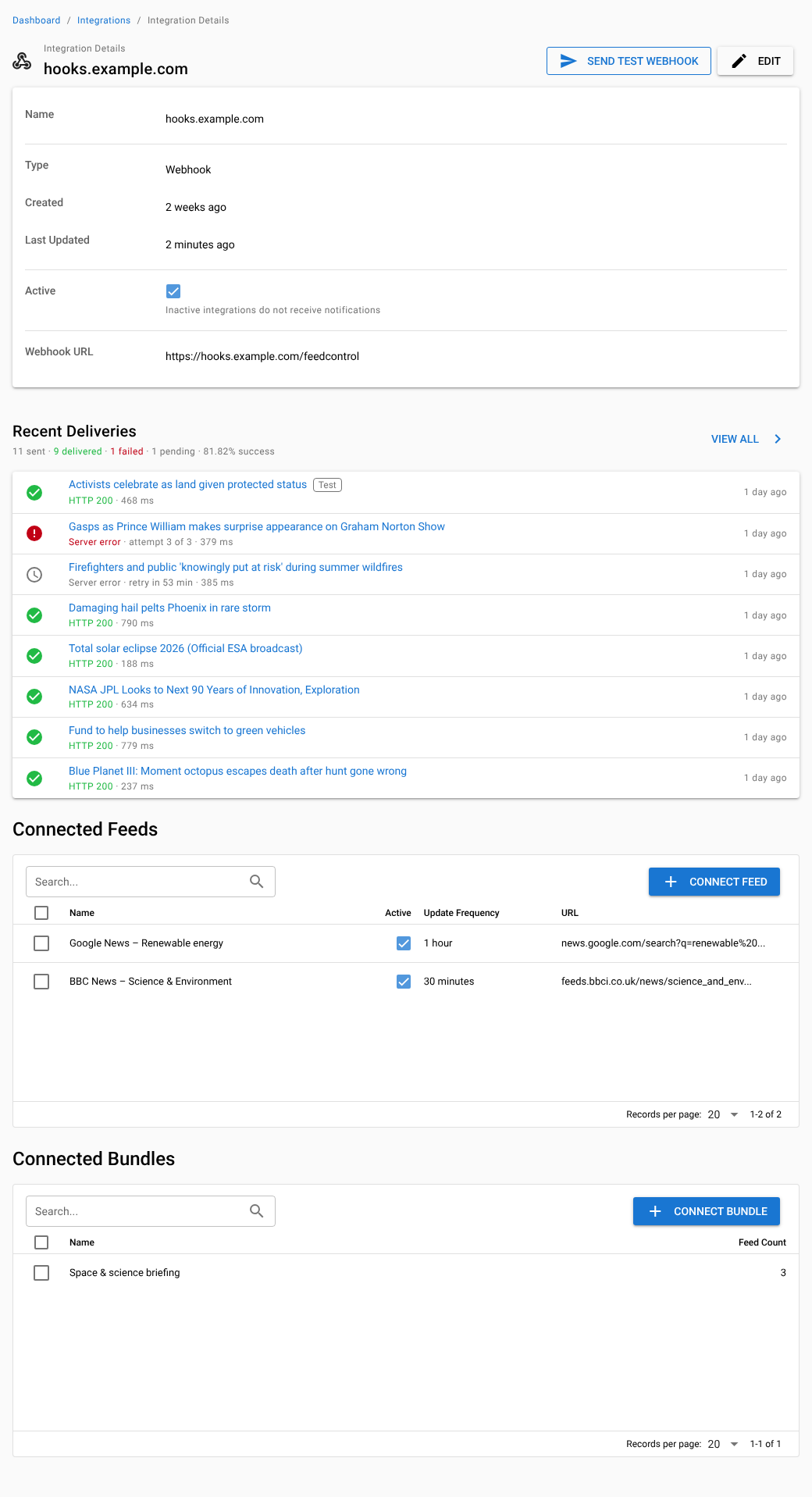Select the Space & science briefing checkbox
Screen dimensions: 812x1497
pyautogui.click(x=41, y=1273)
